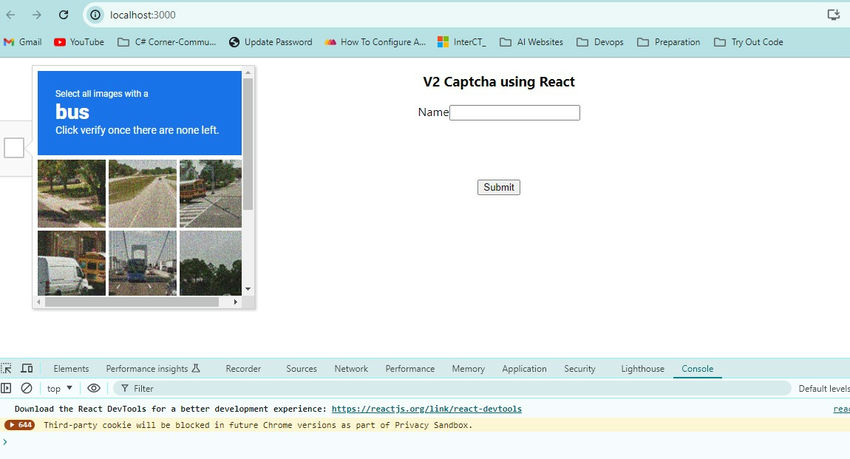The image size is (850, 459).
Task: Switch to the Security tab
Action: click(x=579, y=369)
